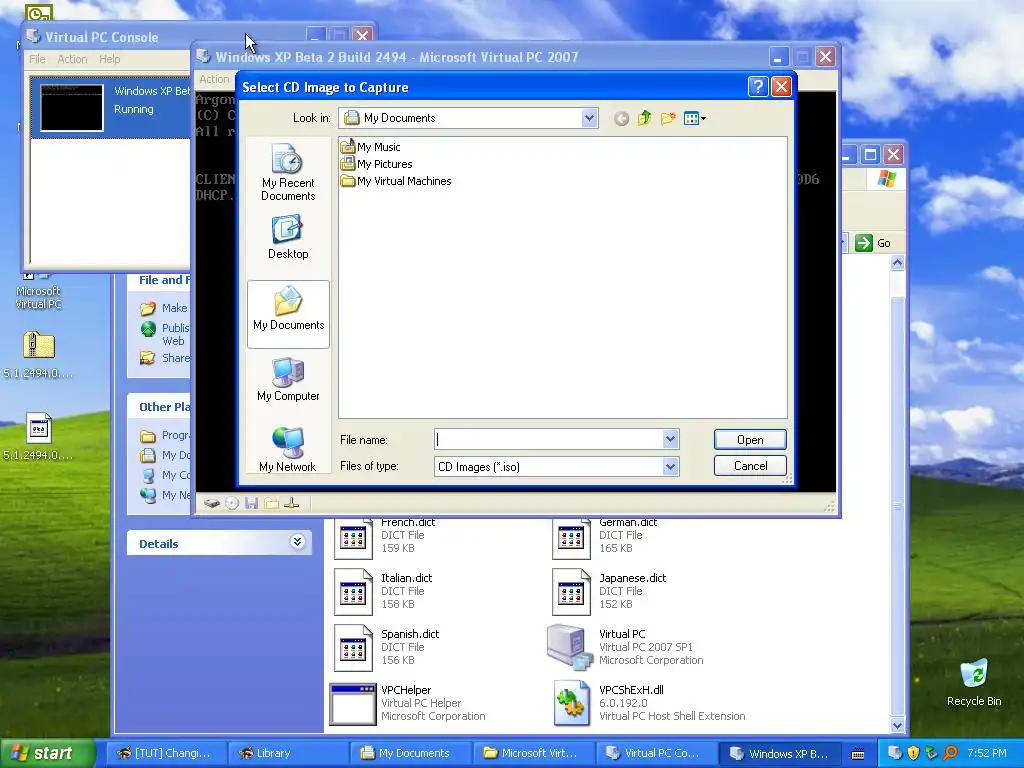The image size is (1024, 768).
Task: Open the View Menu in file dialog
Action: pyautogui.click(x=694, y=118)
